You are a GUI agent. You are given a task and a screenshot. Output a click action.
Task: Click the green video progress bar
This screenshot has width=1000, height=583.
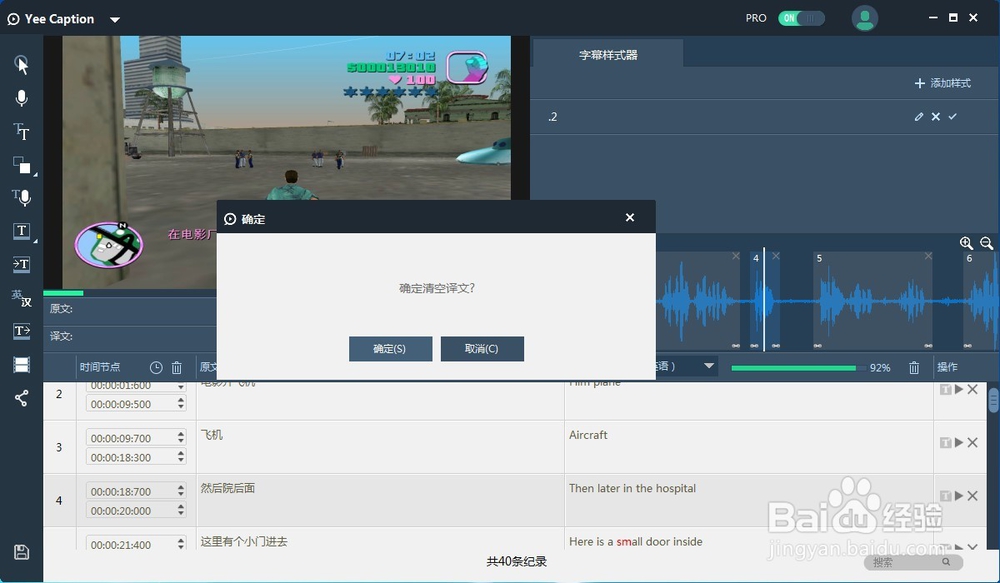63,293
